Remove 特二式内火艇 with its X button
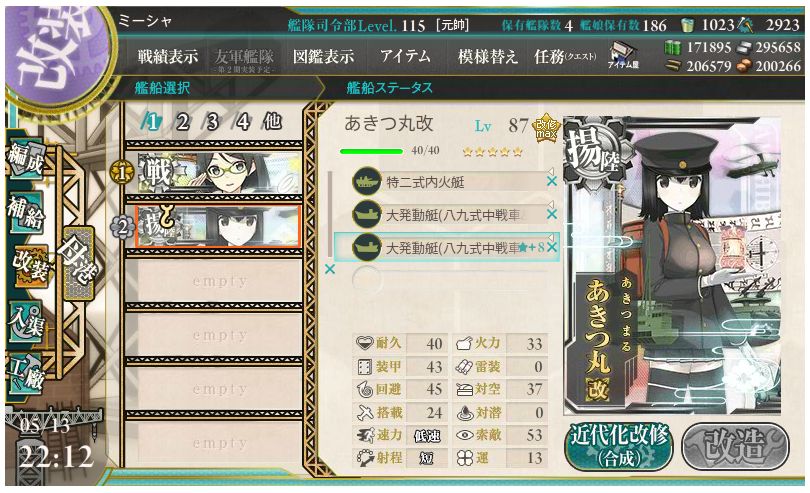810x493 pixels. pyautogui.click(x=552, y=181)
